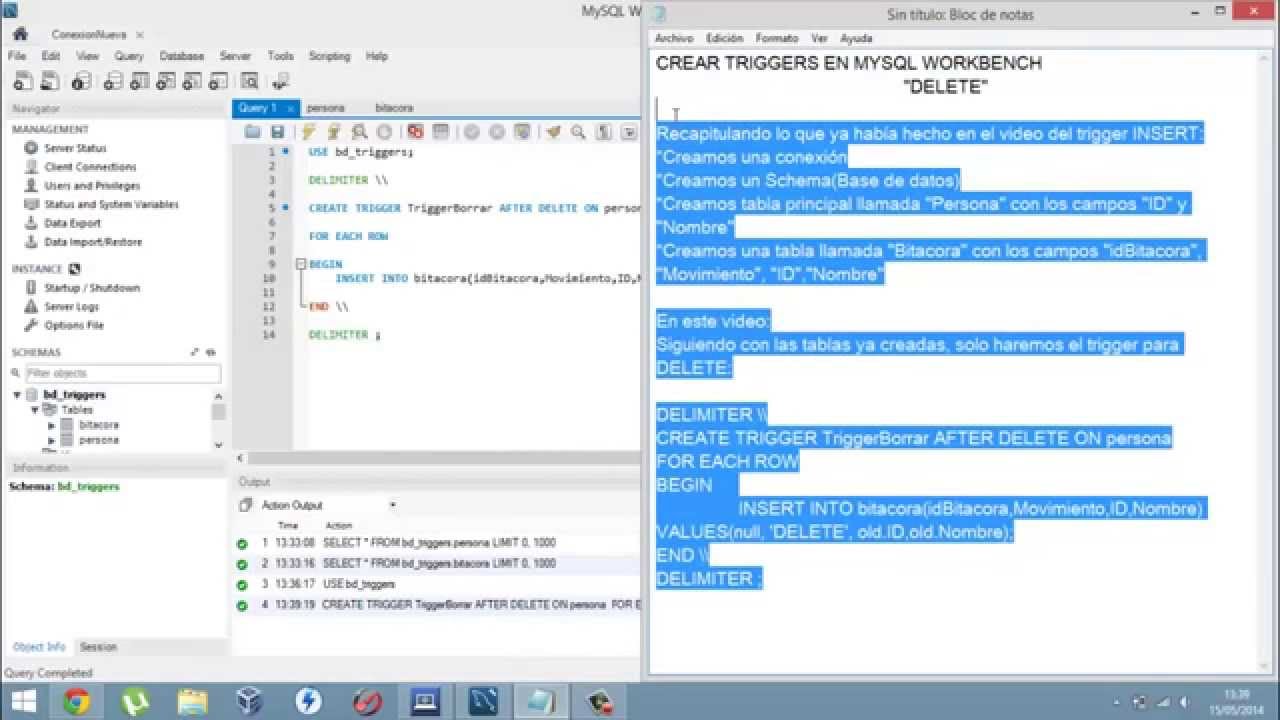Open SQL script file toolbar icon
1280x720 pixels.
pyautogui.click(x=49, y=81)
